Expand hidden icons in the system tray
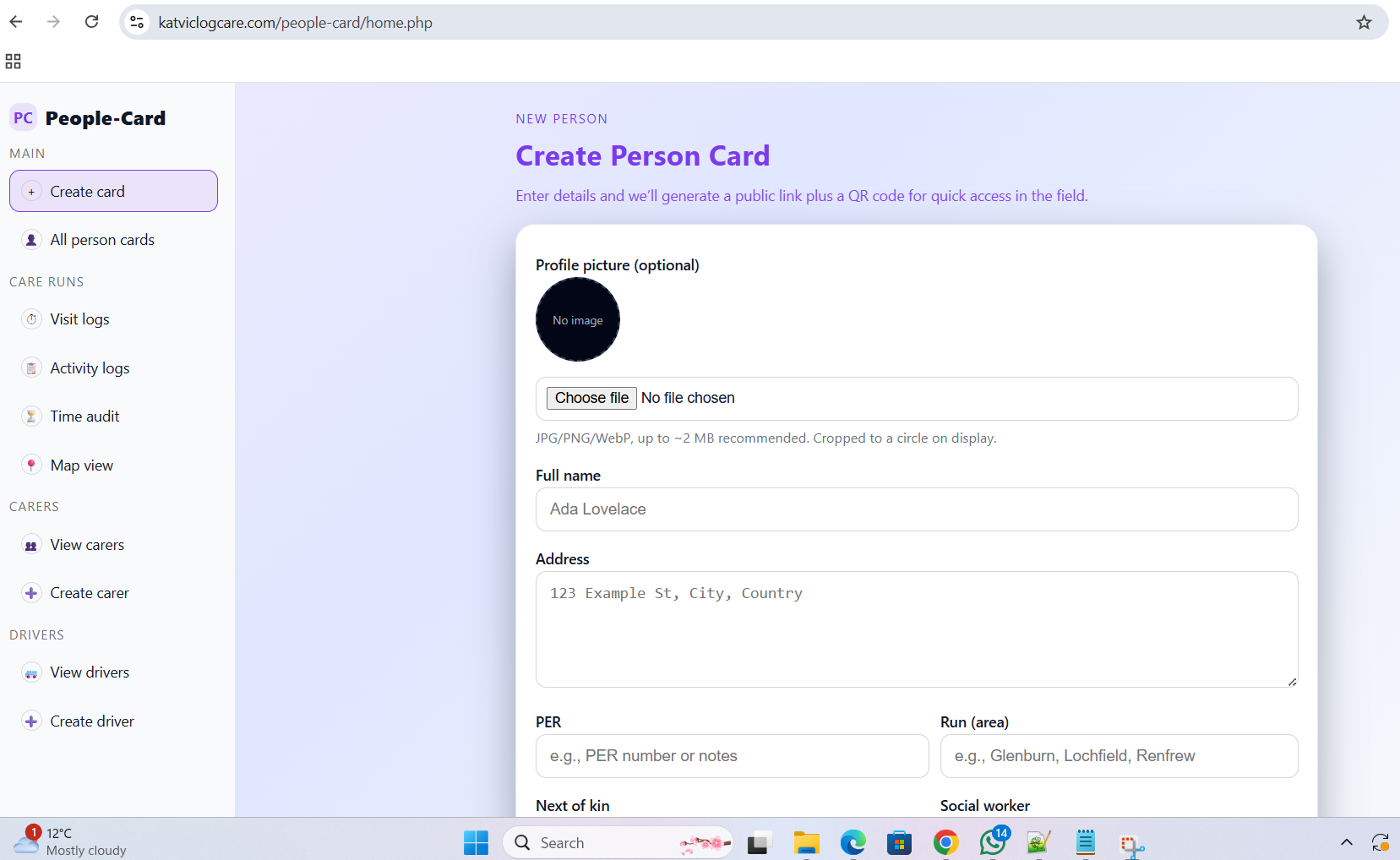Screen dimensions: 1400x860 pyautogui.click(x=1345, y=842)
